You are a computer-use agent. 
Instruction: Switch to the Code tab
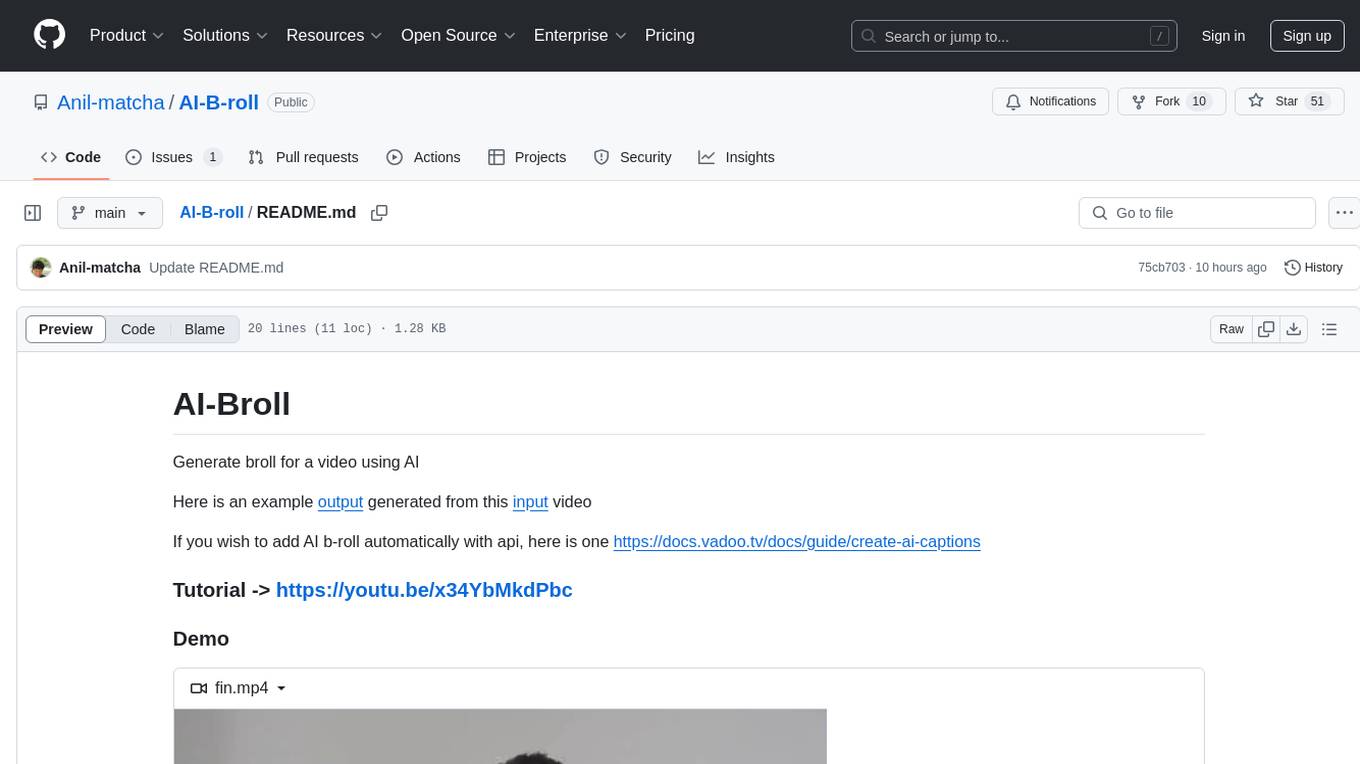(71, 157)
